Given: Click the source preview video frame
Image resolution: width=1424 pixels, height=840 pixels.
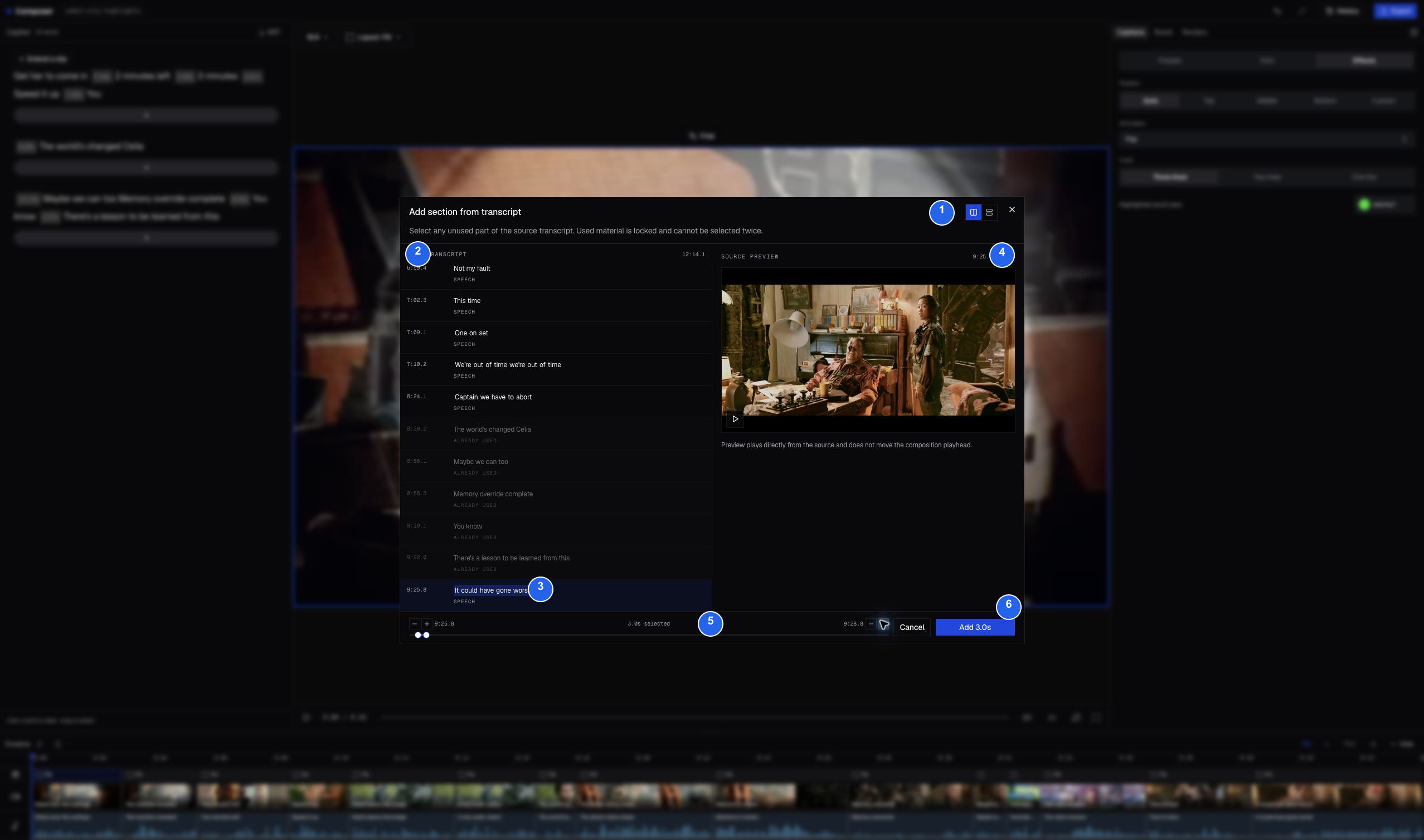Looking at the screenshot, I should (867, 350).
